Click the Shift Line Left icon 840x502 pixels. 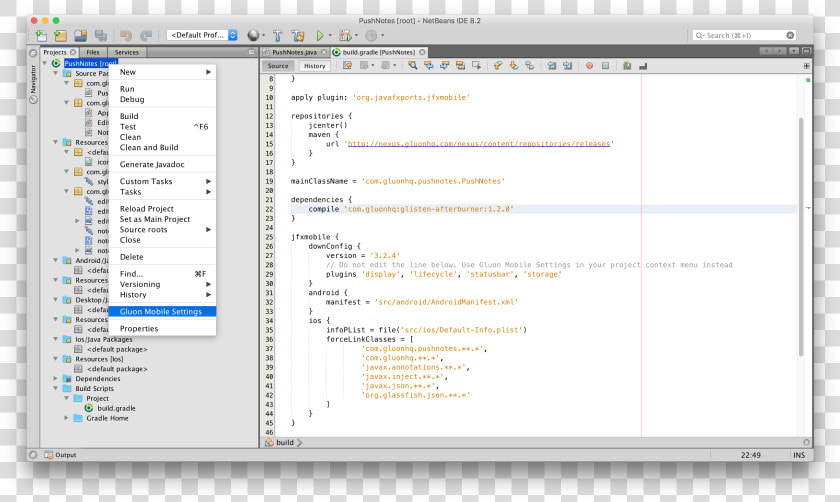552,65
